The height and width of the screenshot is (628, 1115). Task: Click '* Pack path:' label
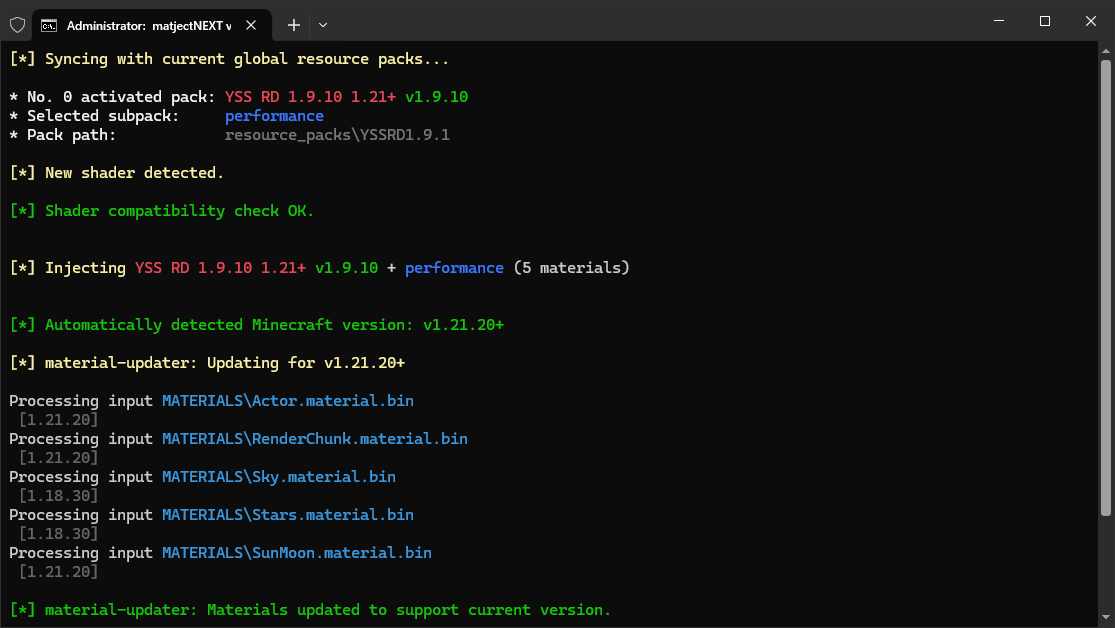63,135
